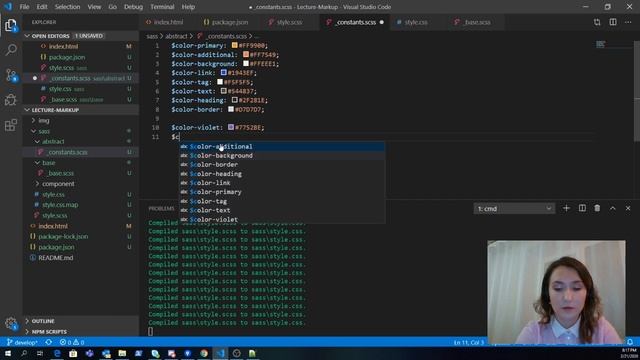Click the abstract breadcrumb segment
This screenshot has height=360, width=640.
176,36
